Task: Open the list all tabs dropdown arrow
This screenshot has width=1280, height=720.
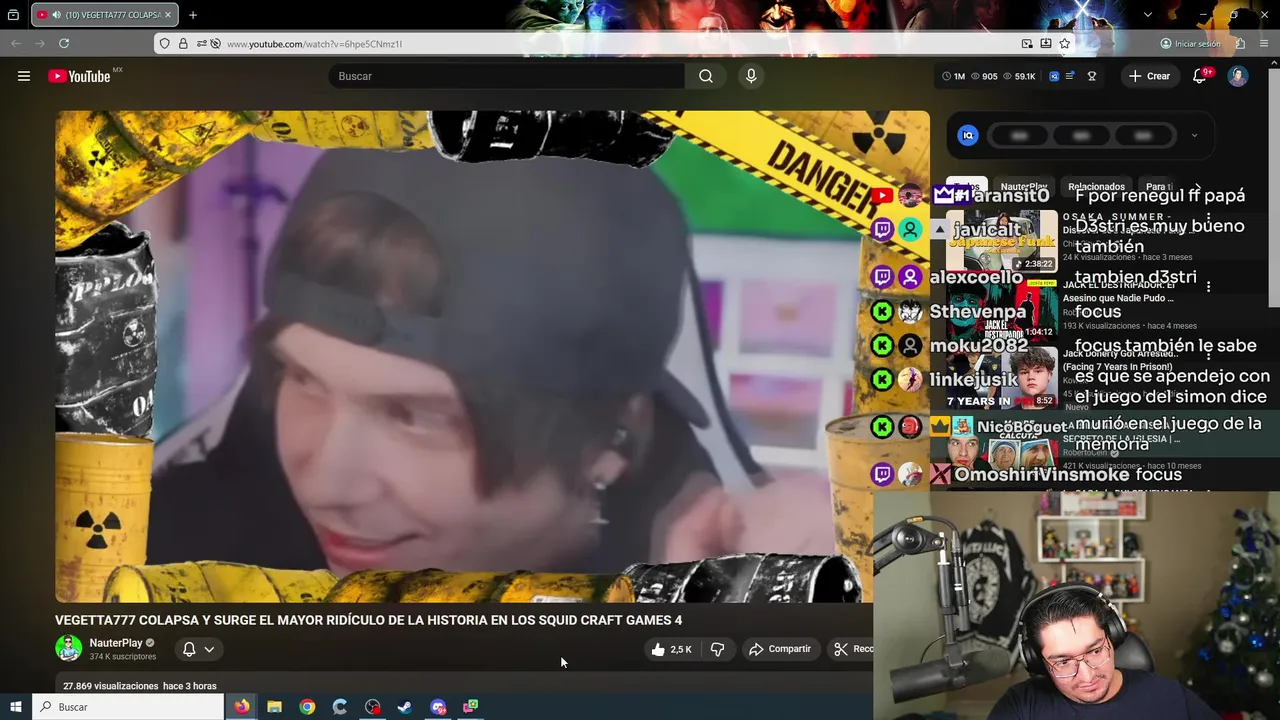Action: tap(1148, 15)
